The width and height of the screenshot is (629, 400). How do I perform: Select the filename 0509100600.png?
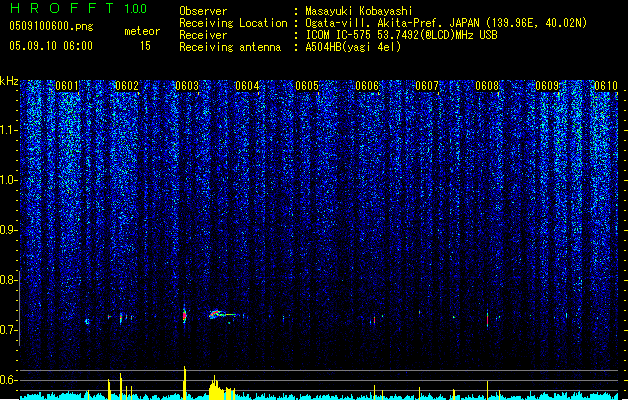pos(51,26)
